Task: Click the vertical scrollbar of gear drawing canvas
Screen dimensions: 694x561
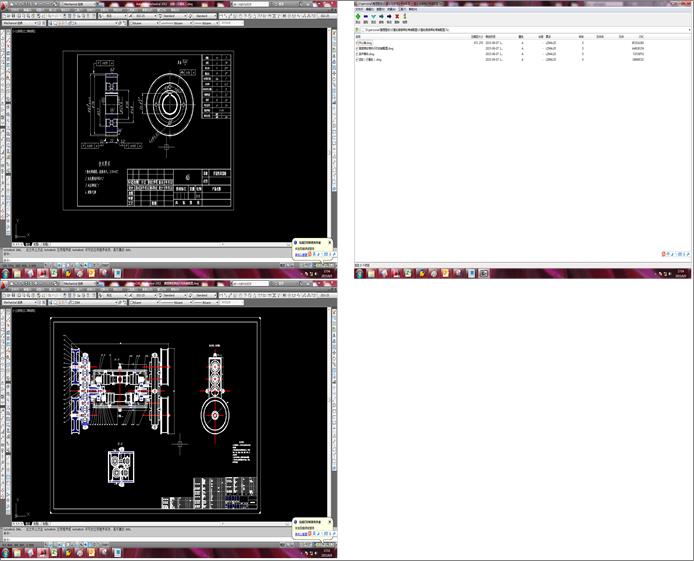Action: coord(328,133)
